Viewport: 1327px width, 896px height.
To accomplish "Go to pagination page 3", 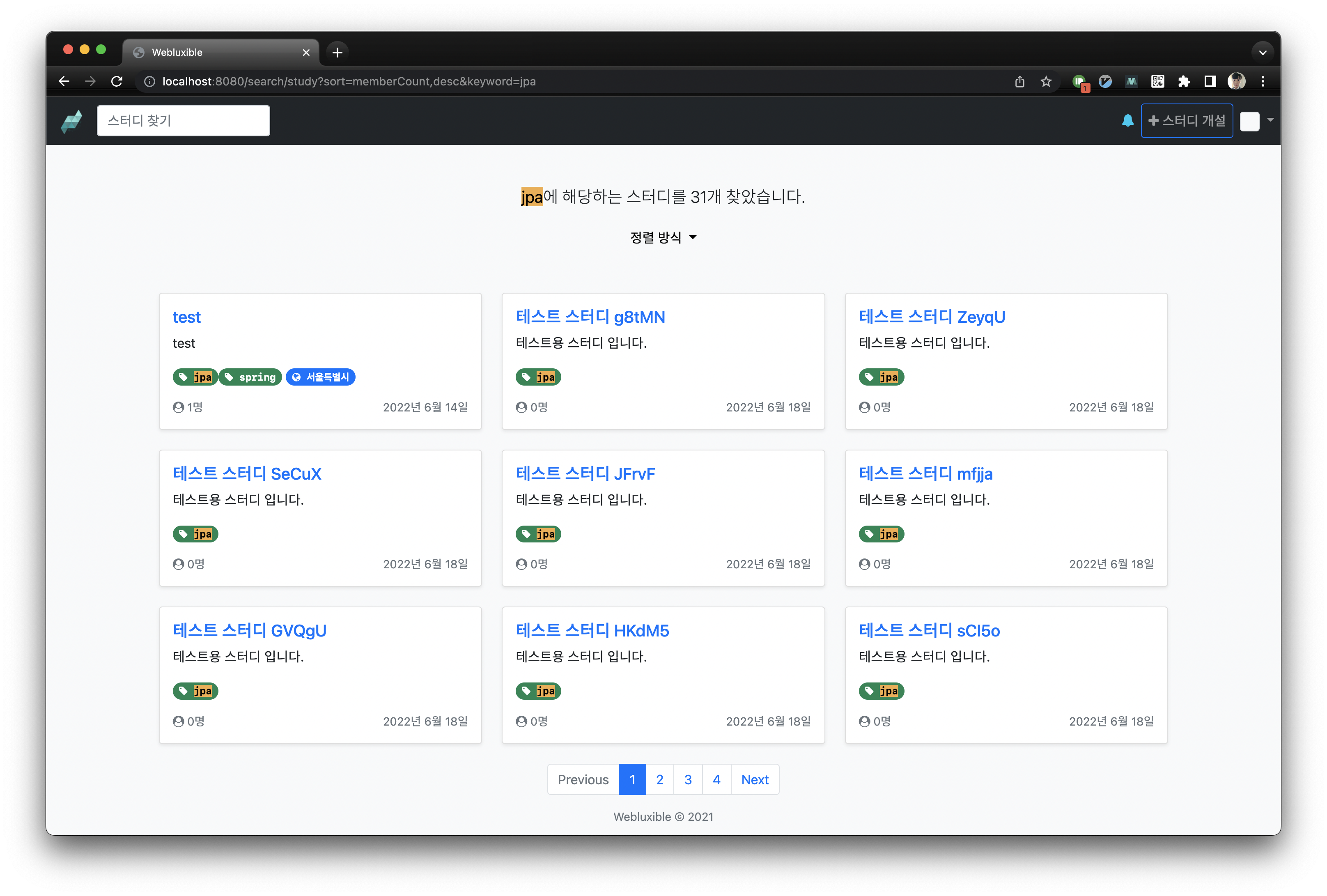I will pyautogui.click(x=687, y=779).
